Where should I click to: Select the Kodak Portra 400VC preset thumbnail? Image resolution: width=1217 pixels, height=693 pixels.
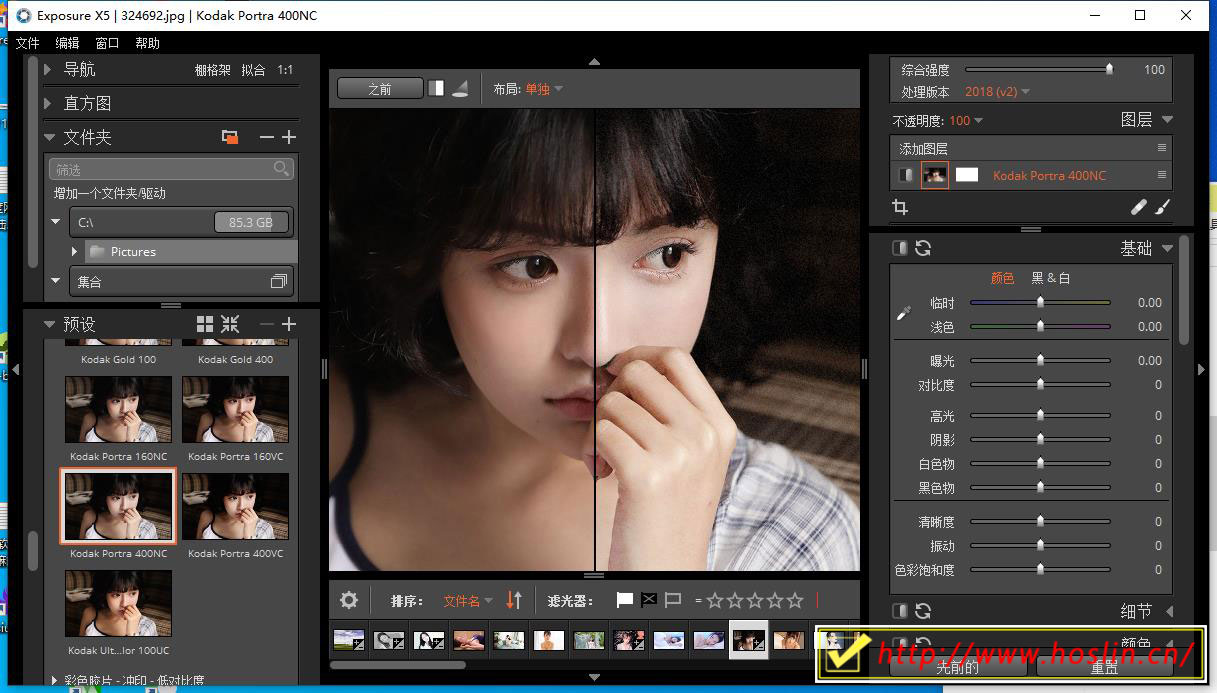236,507
